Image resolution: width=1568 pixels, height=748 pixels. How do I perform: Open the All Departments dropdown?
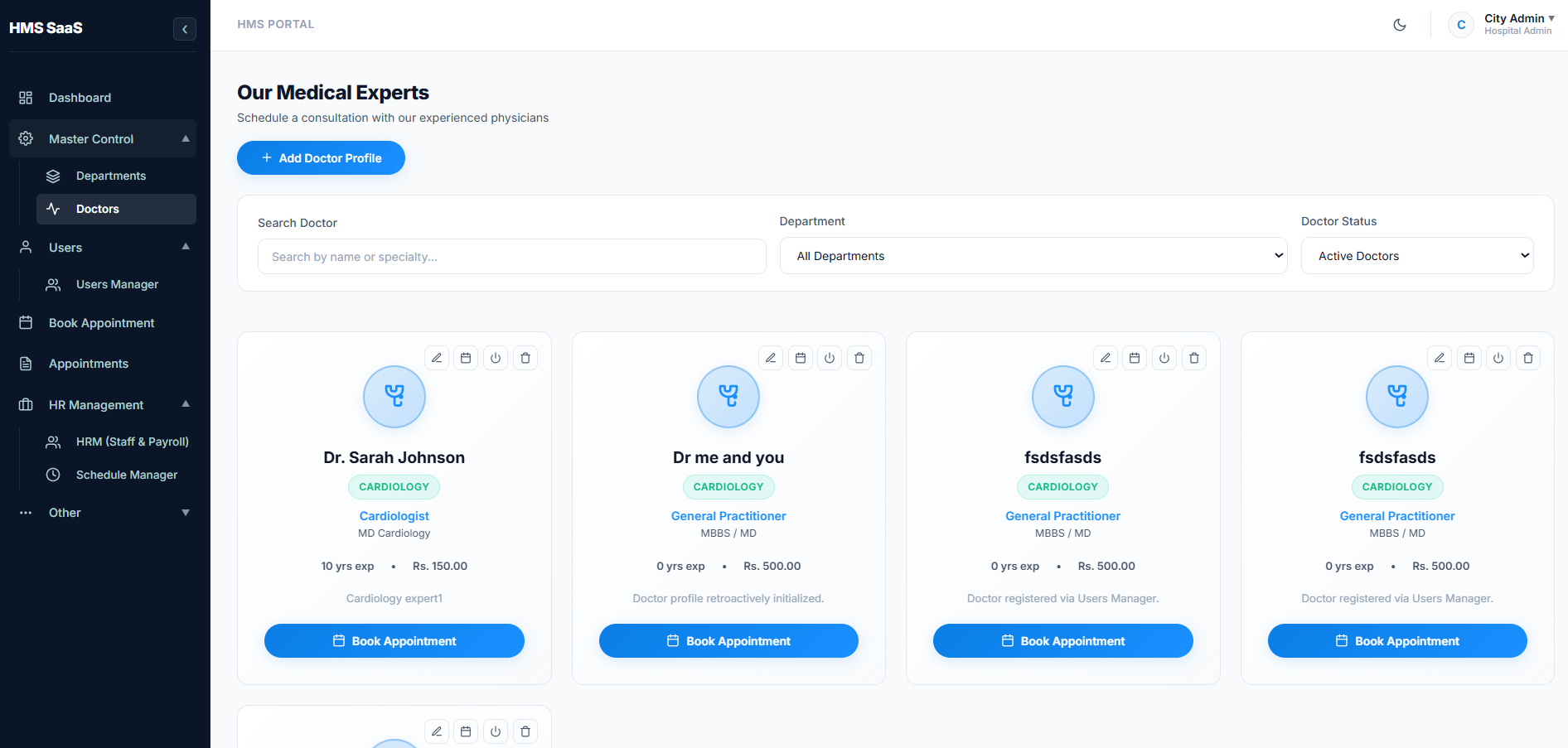coord(1033,256)
